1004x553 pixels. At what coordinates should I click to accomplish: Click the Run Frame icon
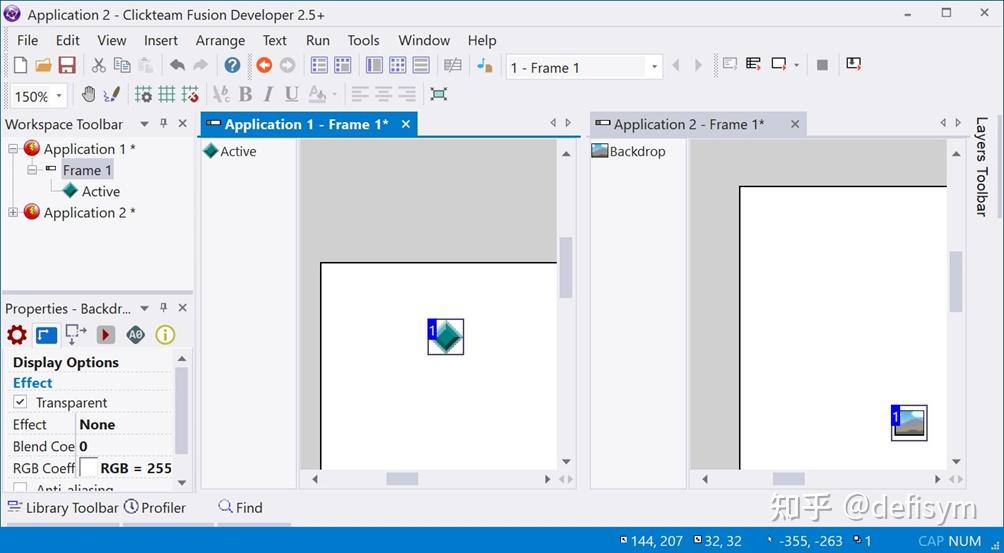click(x=779, y=64)
